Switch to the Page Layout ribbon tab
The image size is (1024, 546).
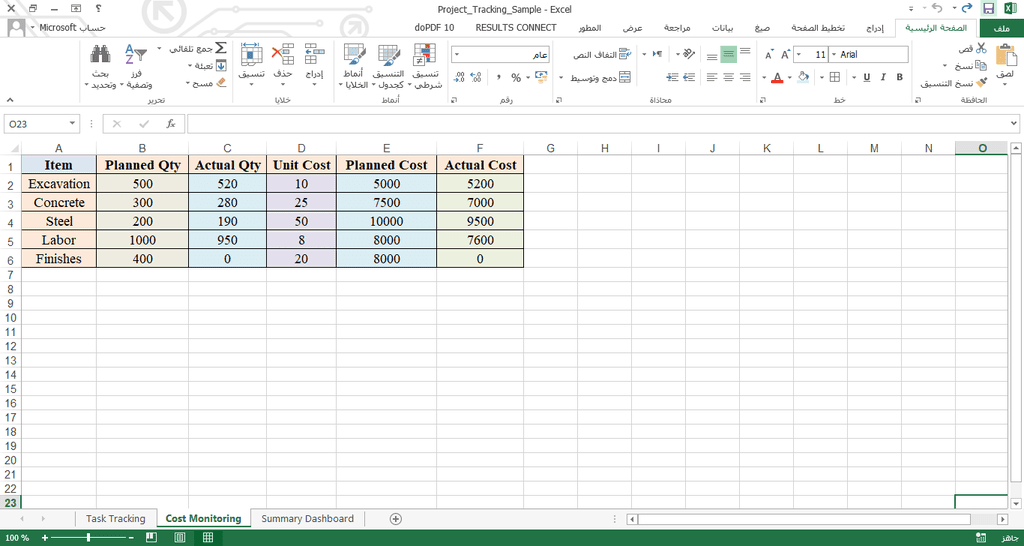(x=818, y=28)
